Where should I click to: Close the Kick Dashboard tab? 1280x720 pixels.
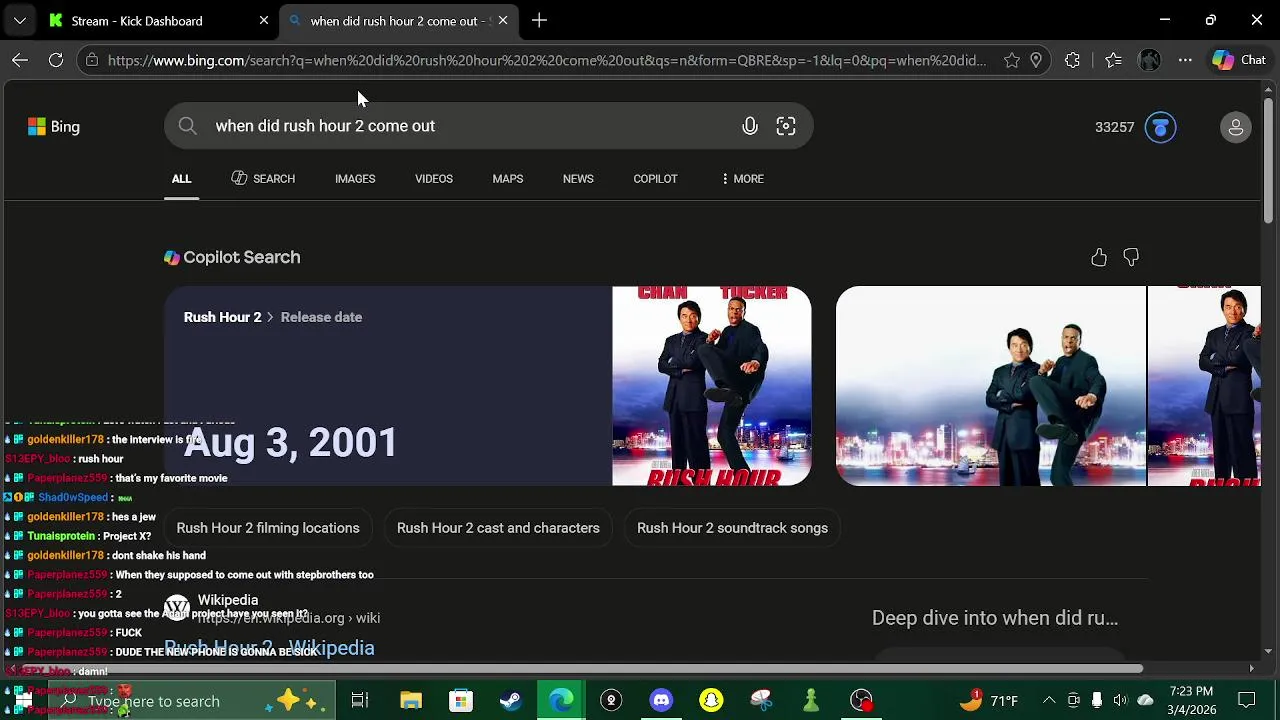click(264, 20)
